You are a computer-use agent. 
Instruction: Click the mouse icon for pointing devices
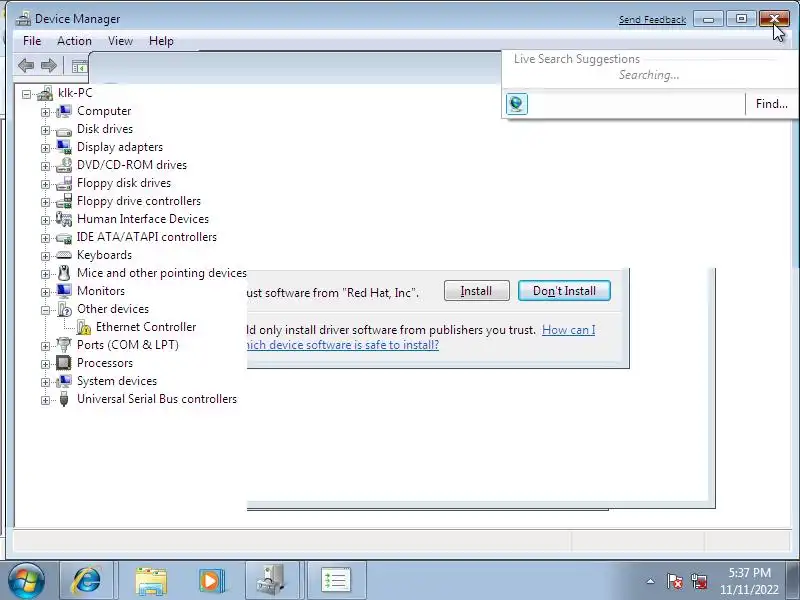coord(64,273)
